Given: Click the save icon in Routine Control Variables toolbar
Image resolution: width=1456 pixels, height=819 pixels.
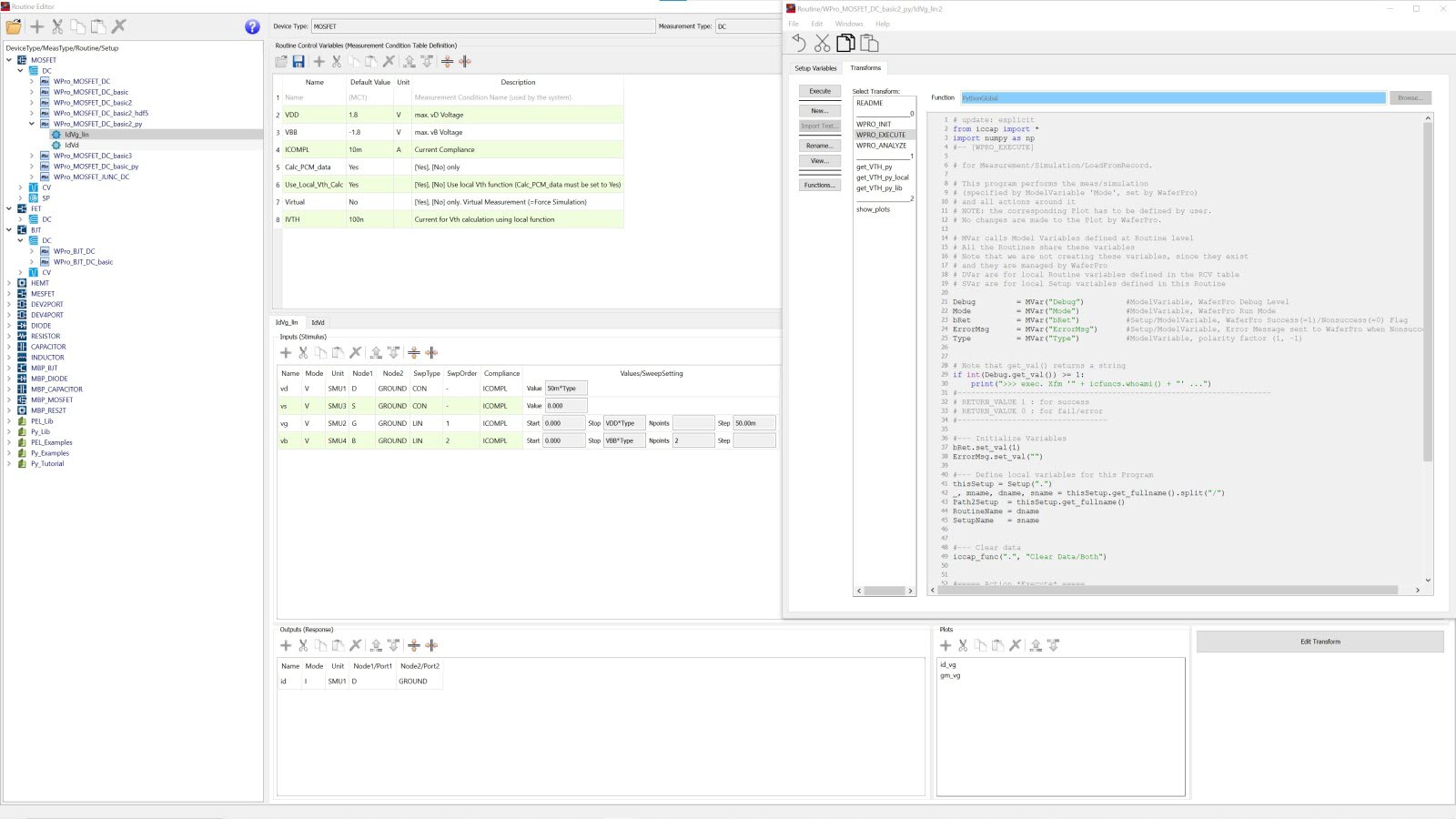Looking at the screenshot, I should [298, 62].
